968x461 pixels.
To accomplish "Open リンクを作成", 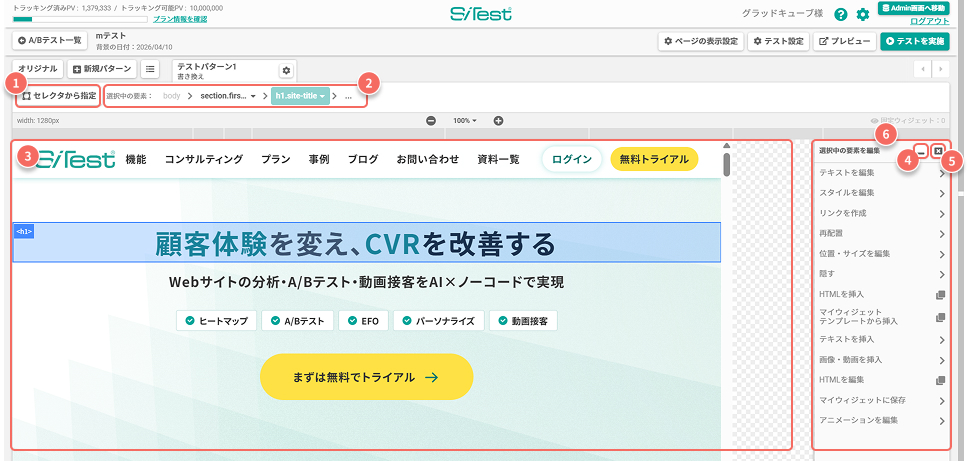I will (882, 214).
